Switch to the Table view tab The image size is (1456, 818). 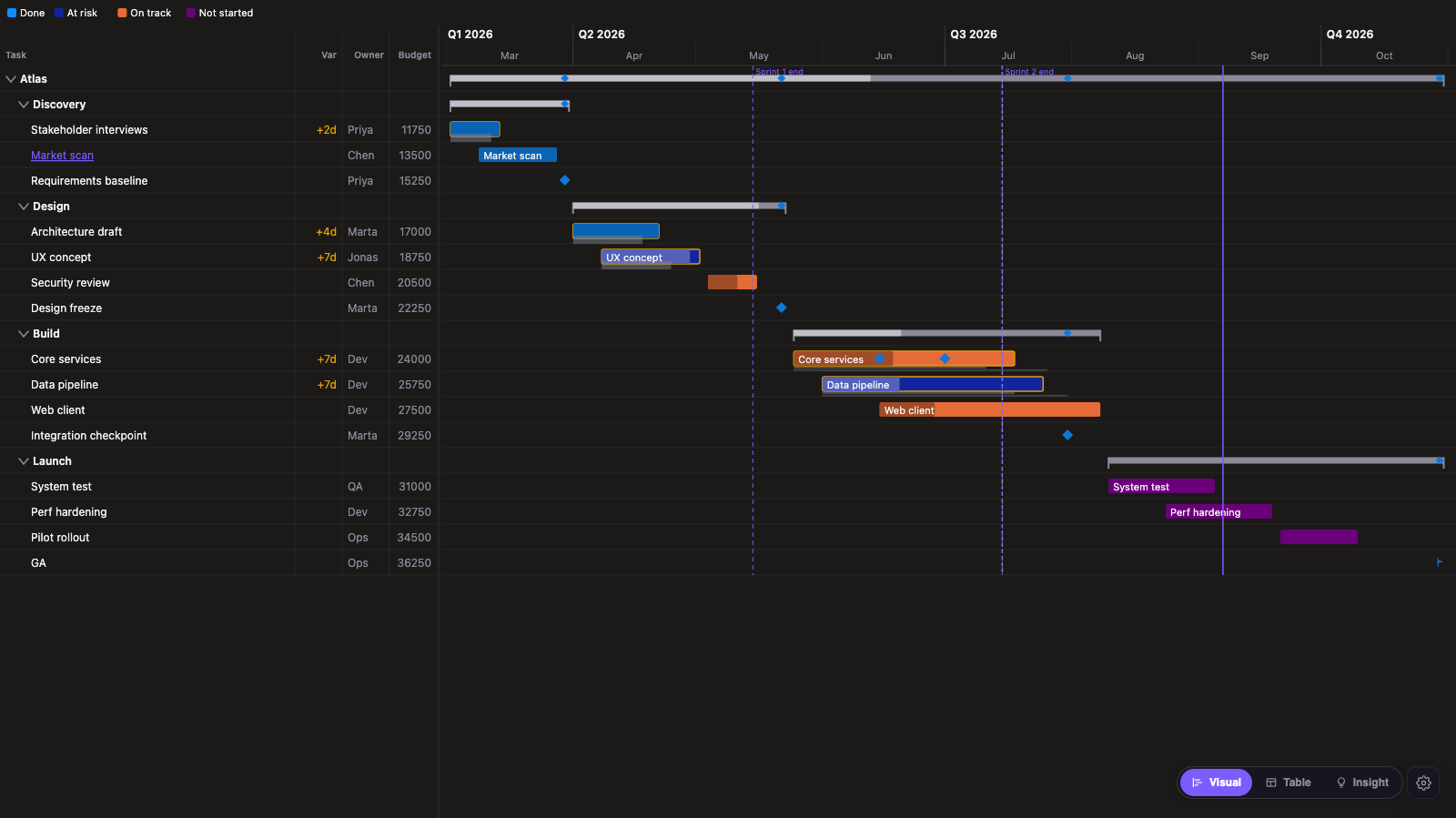tap(1289, 783)
